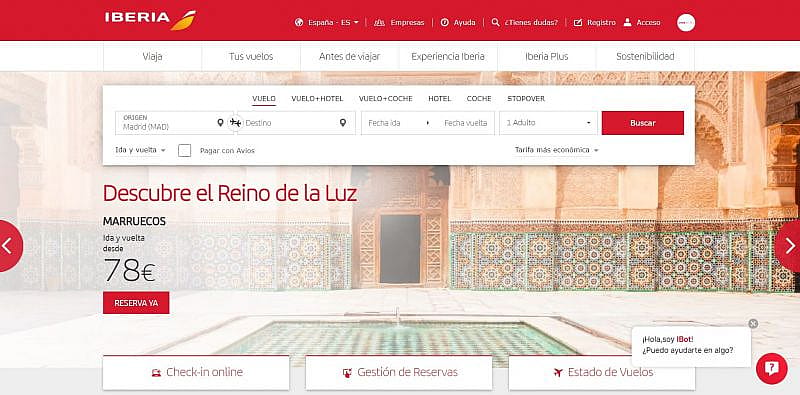Open the Experiencia Iberia menu
The image size is (800, 395).
point(448,57)
